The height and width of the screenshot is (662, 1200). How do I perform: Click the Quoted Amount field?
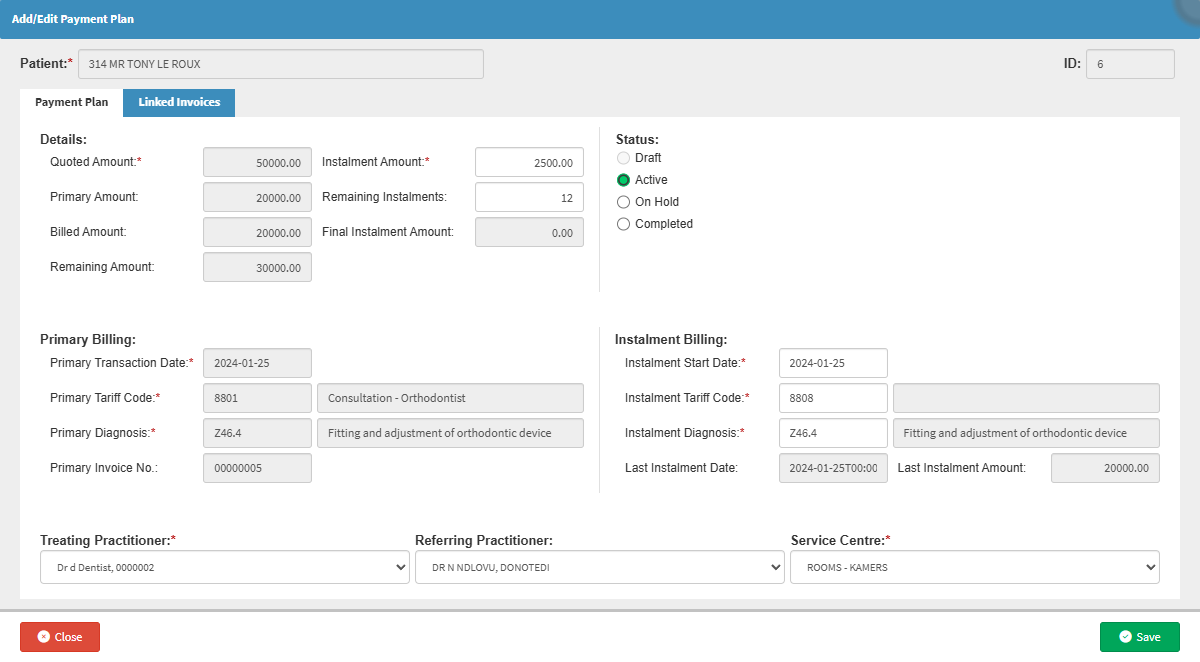pos(257,163)
